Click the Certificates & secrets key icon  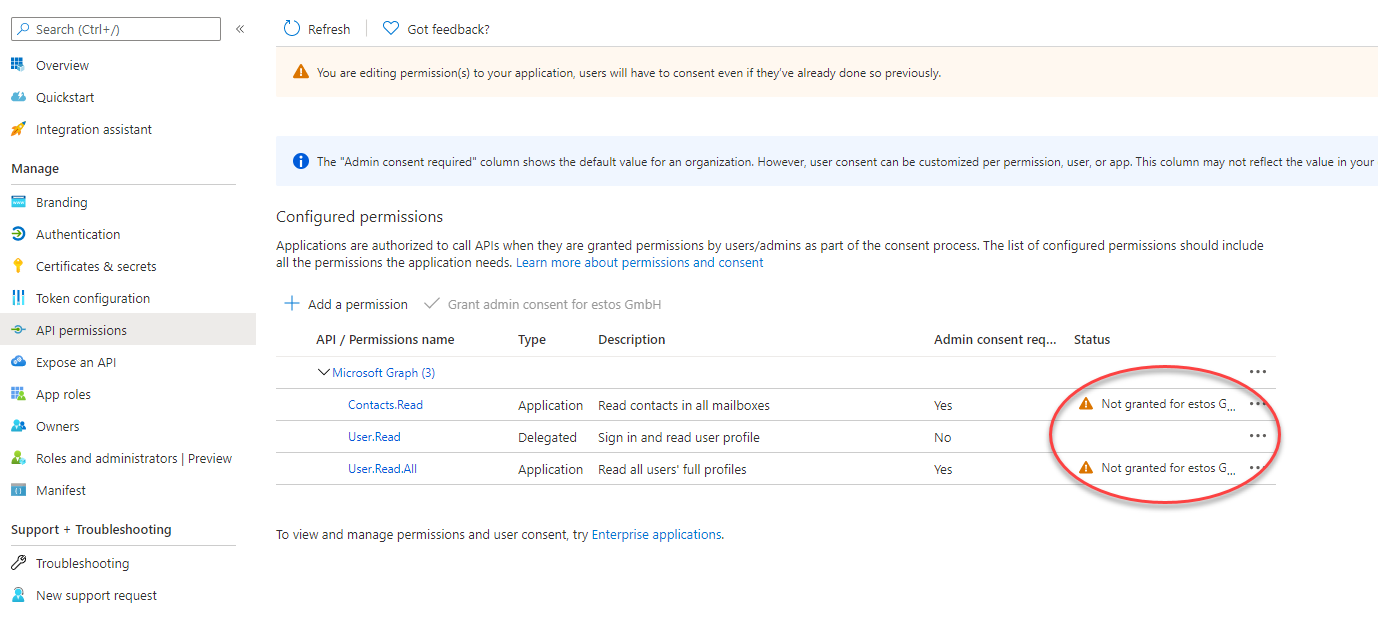(17, 266)
